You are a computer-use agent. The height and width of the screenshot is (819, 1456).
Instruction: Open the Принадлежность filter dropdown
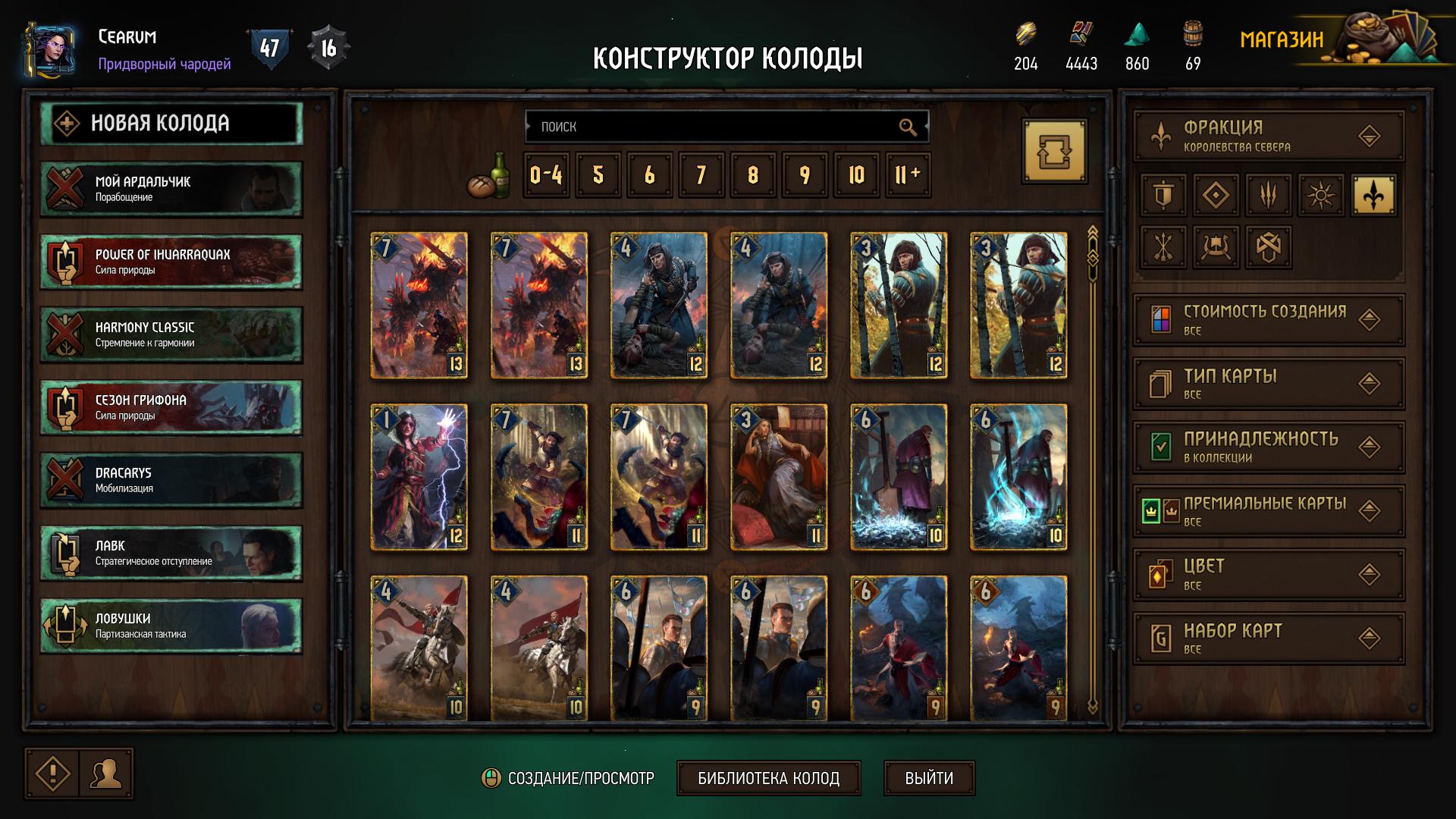click(x=1269, y=447)
